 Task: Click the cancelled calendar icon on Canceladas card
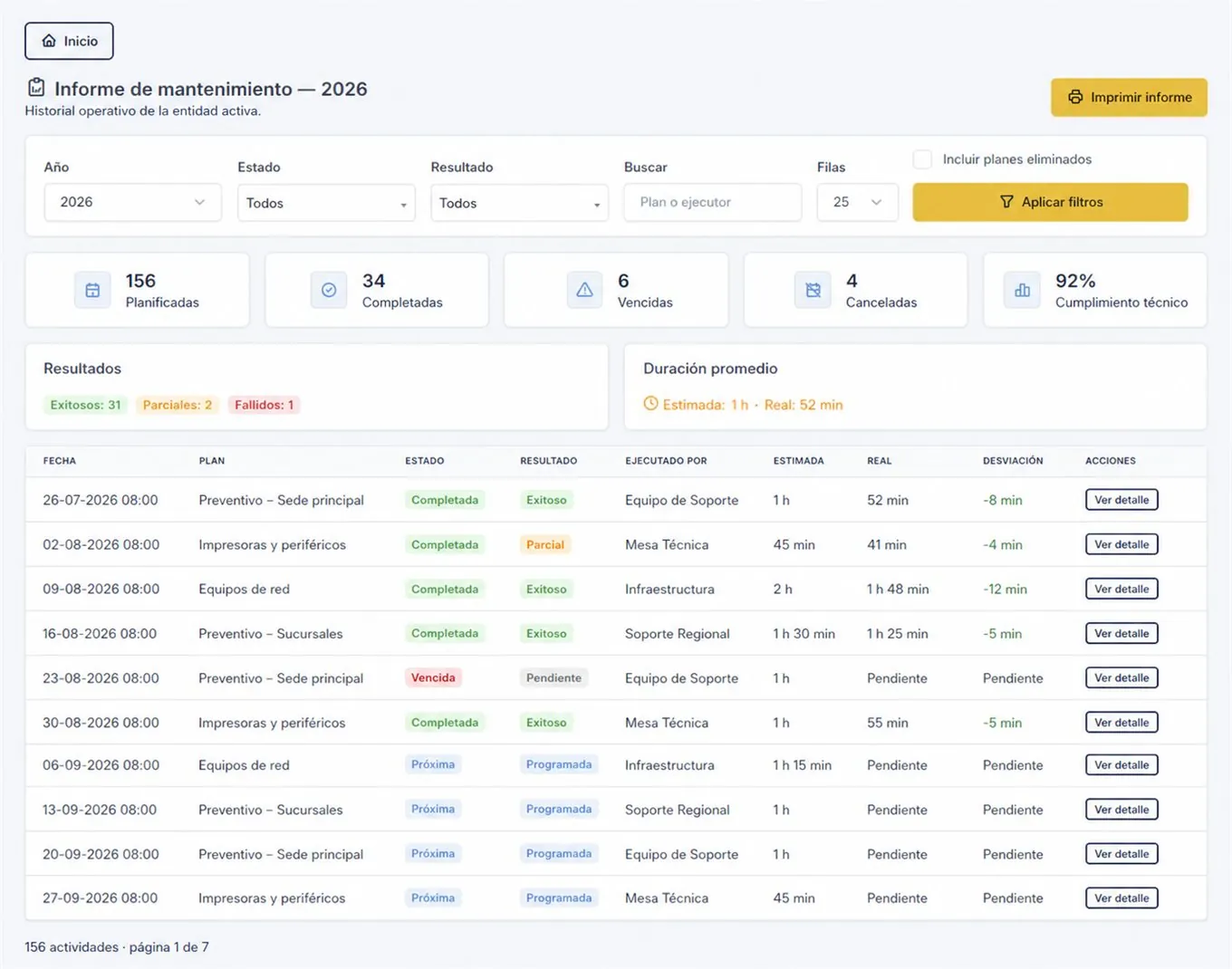pos(813,291)
